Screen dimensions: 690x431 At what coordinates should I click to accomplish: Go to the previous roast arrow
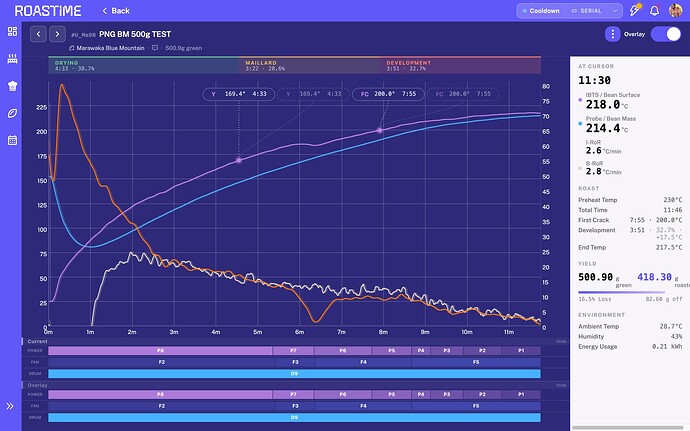click(38, 34)
